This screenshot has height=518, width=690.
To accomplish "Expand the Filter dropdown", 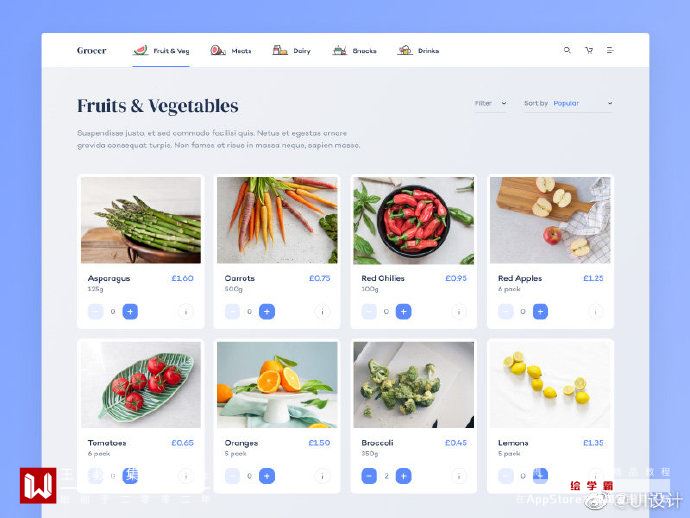I will (x=491, y=103).
